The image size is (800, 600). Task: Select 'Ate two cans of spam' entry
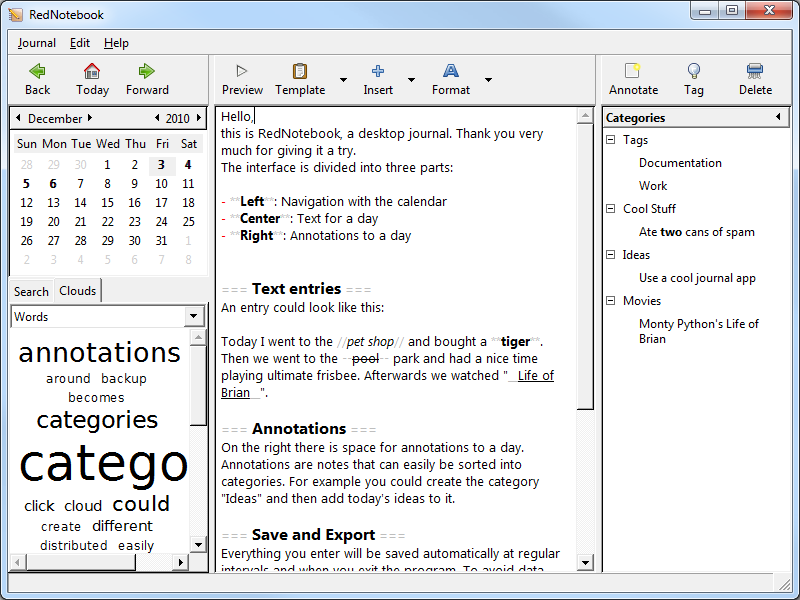[x=696, y=232]
